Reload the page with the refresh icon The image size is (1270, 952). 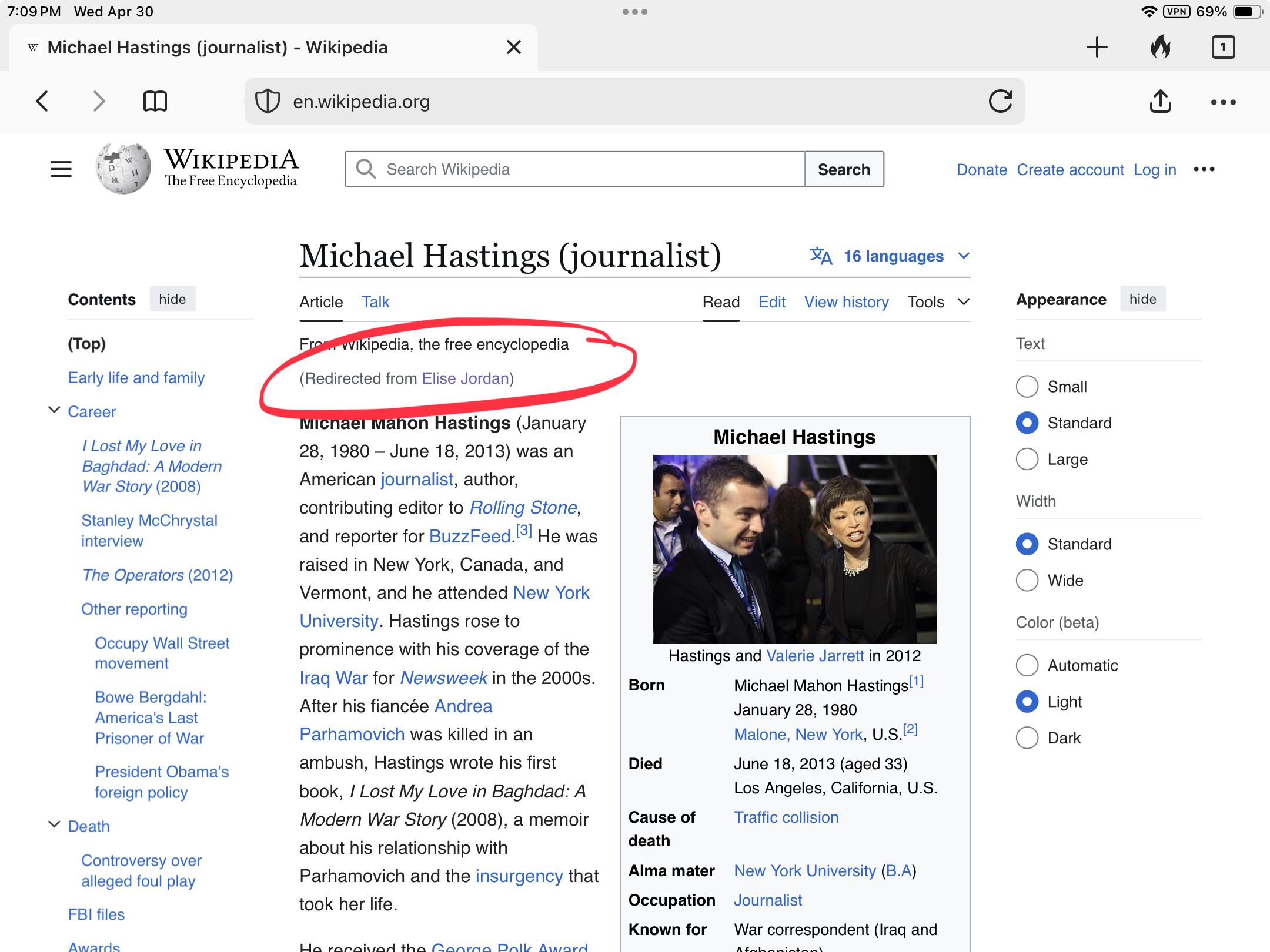pyautogui.click(x=1000, y=101)
